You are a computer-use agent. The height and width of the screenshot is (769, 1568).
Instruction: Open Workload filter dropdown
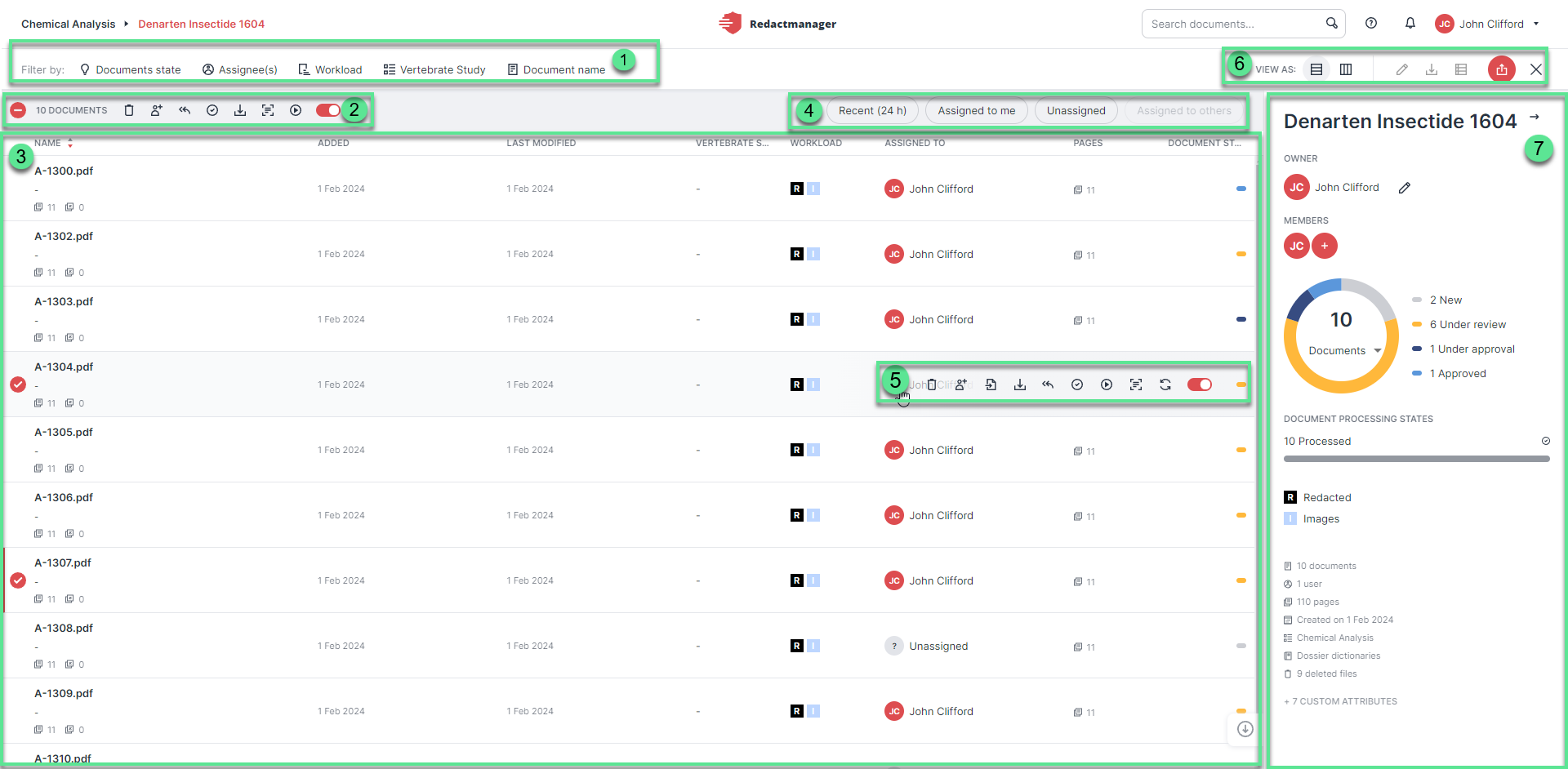tap(330, 69)
